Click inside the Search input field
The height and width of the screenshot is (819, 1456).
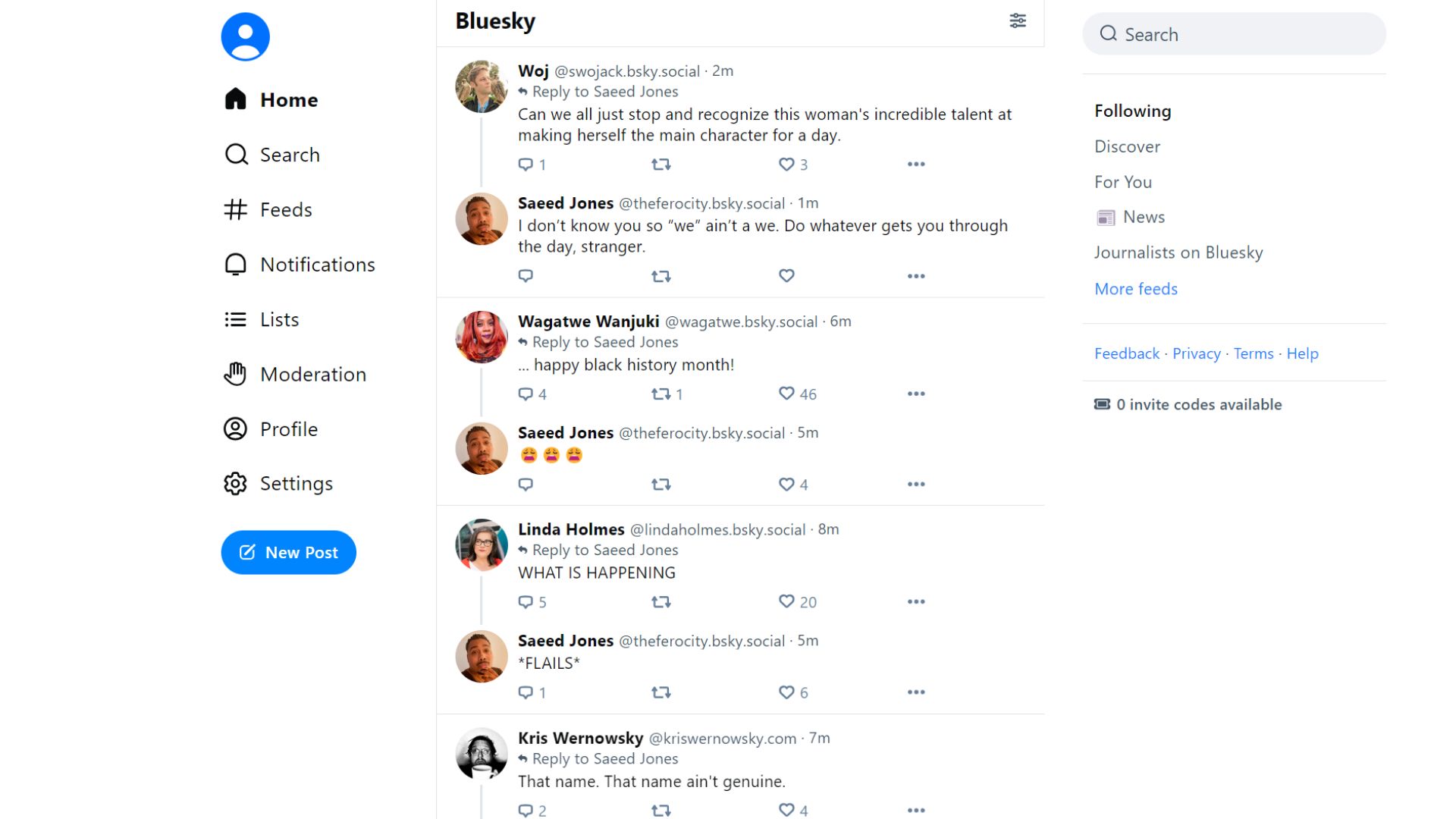1233,34
